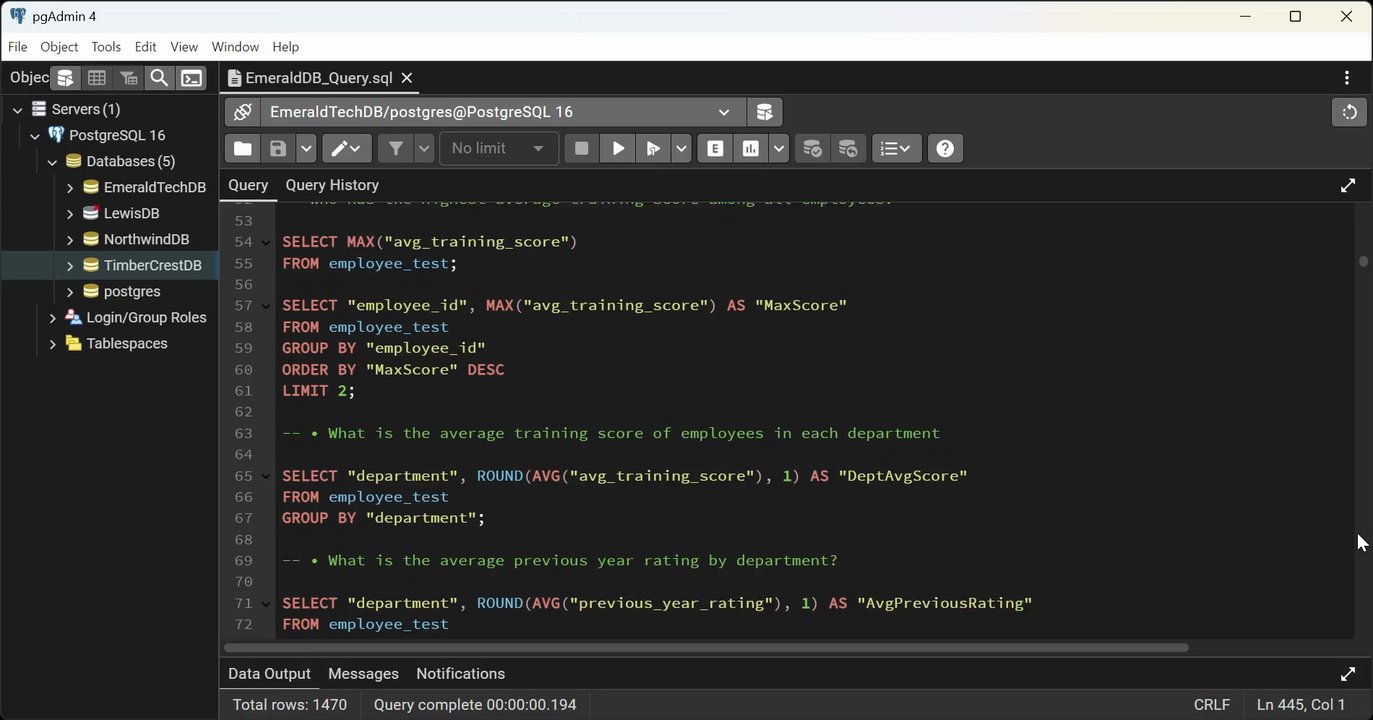
Task: Select TimberCrestDB in the object tree
Action: 152,266
